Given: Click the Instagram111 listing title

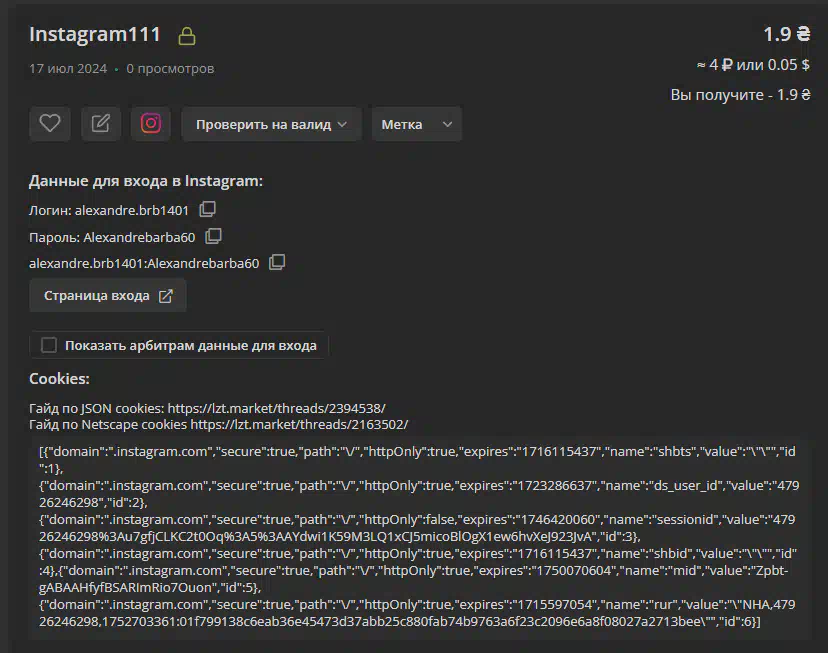Looking at the screenshot, I should click(x=95, y=34).
